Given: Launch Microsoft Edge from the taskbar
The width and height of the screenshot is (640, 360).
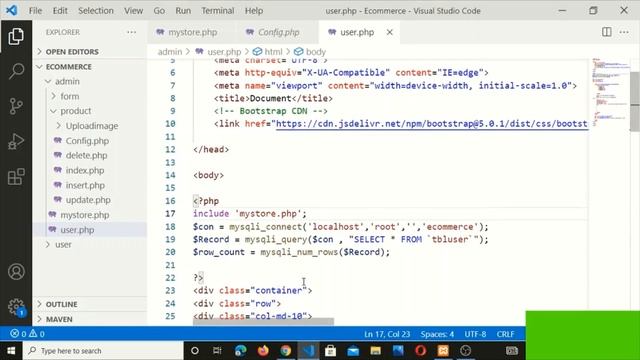Looking at the screenshot, I should click(240, 351).
